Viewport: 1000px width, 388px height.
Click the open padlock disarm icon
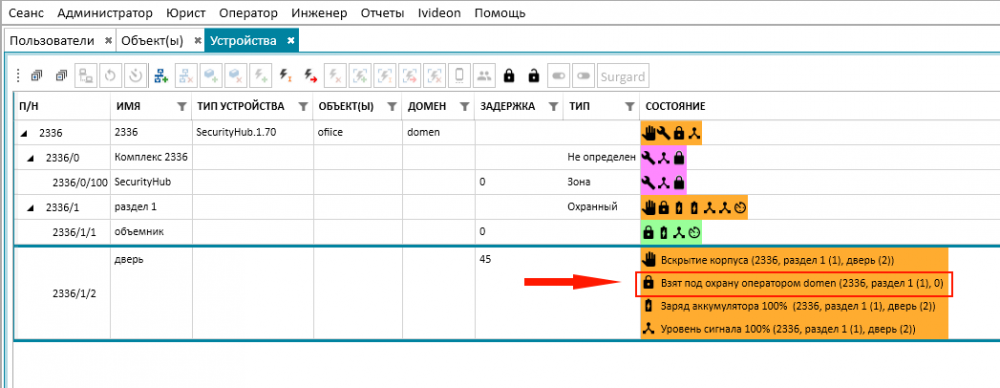(533, 76)
